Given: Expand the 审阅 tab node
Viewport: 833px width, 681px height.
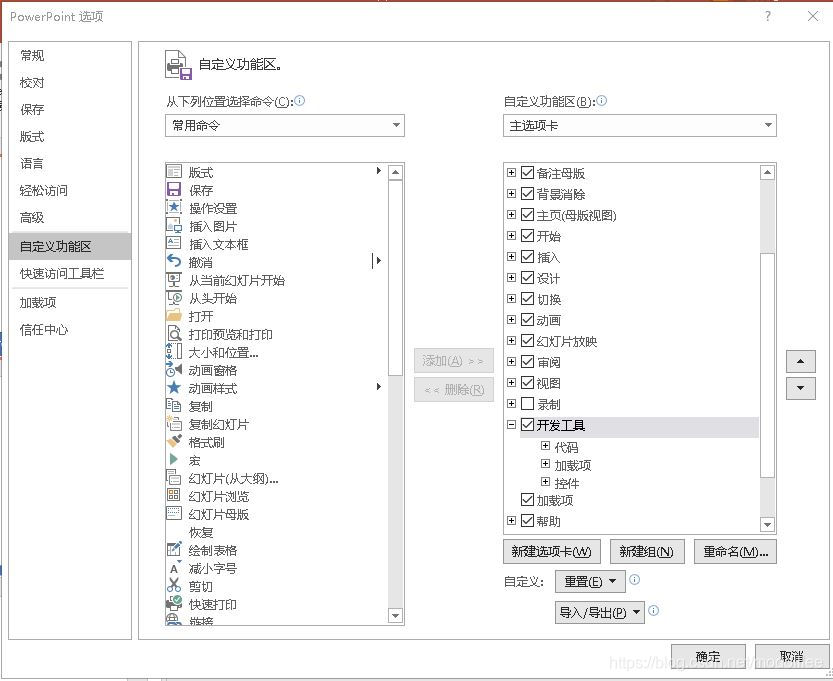Looking at the screenshot, I should [511, 362].
